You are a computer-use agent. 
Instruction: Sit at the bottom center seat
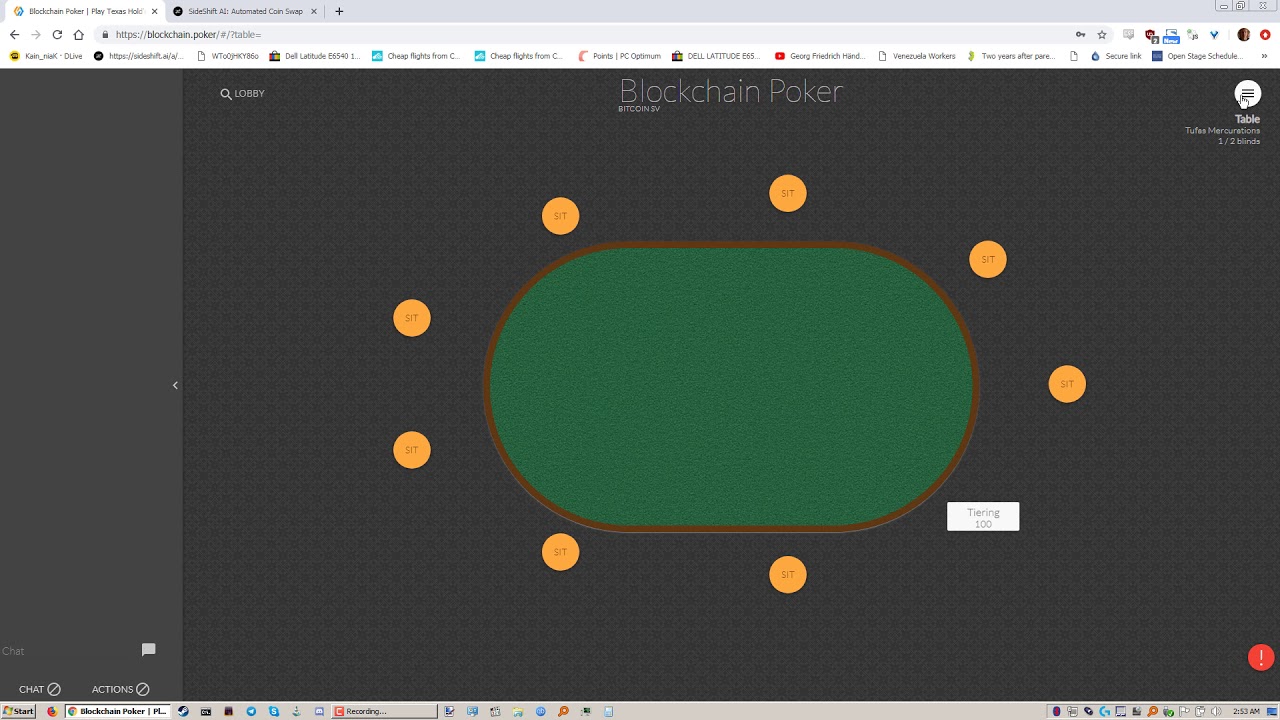tap(787, 574)
